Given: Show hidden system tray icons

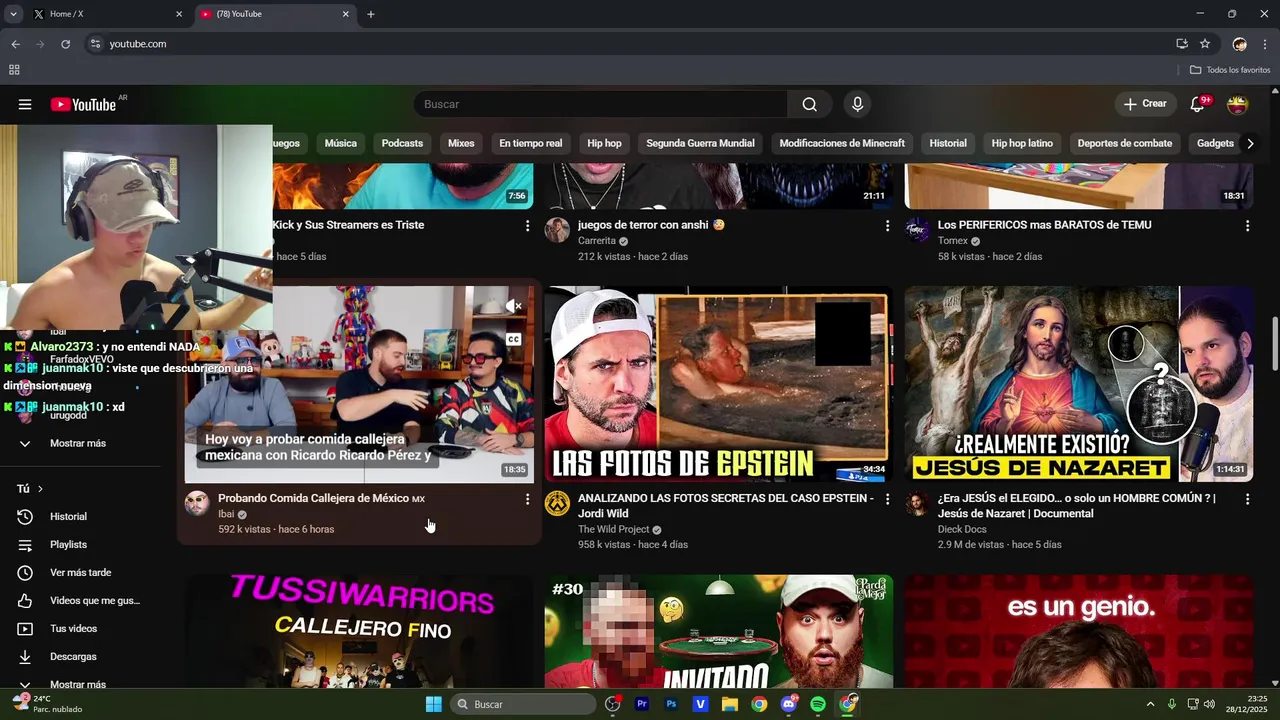Looking at the screenshot, I should [x=1150, y=704].
